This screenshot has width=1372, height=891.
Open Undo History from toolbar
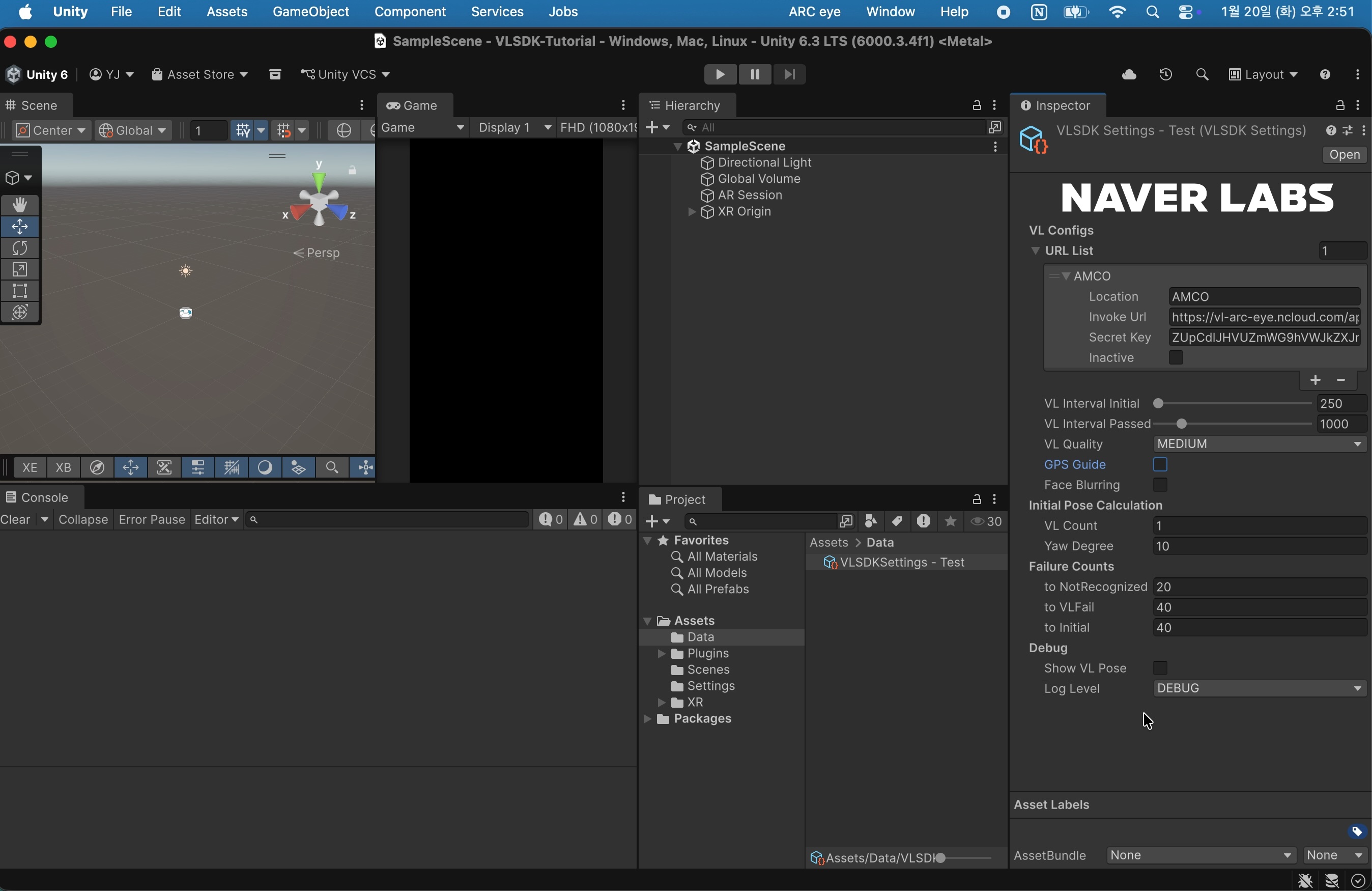coord(1165,74)
